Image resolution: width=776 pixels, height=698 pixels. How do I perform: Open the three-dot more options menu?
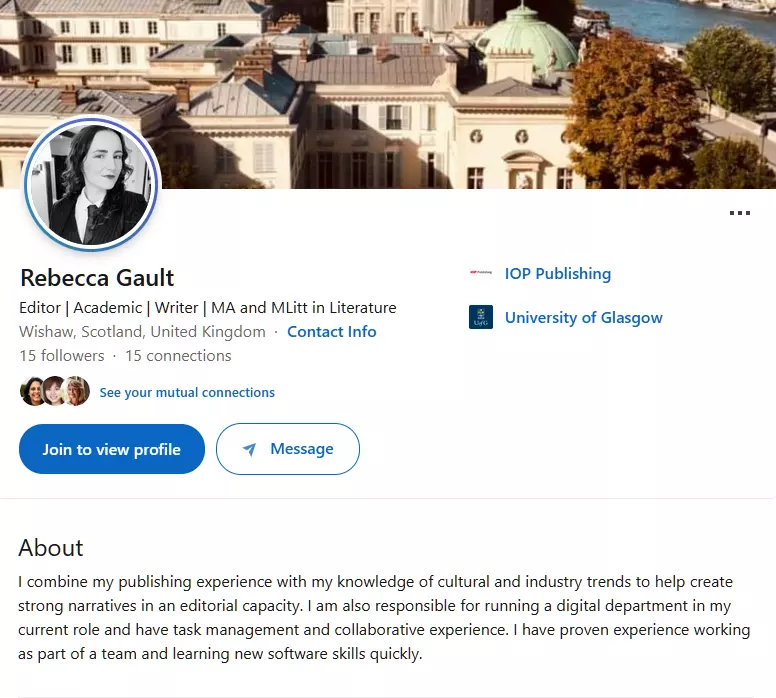739,213
